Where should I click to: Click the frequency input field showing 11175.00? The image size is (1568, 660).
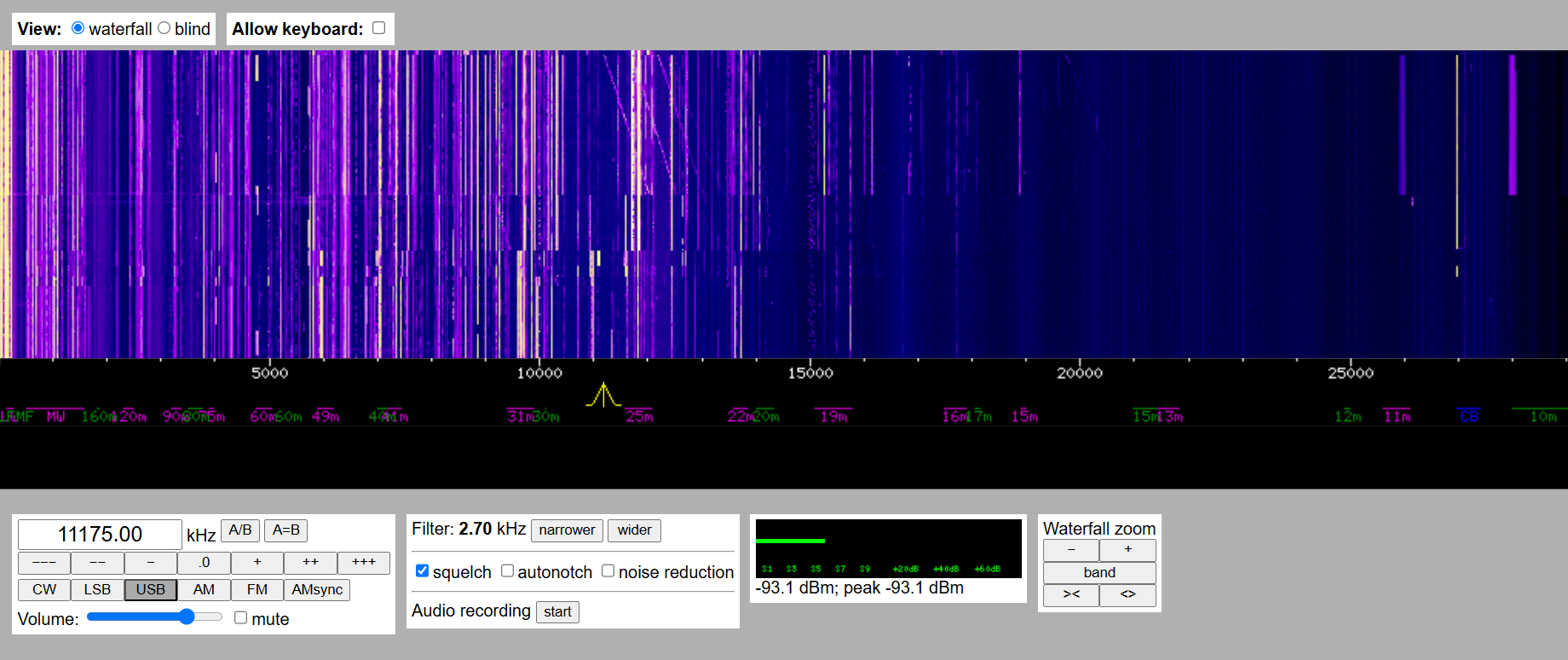coord(100,535)
